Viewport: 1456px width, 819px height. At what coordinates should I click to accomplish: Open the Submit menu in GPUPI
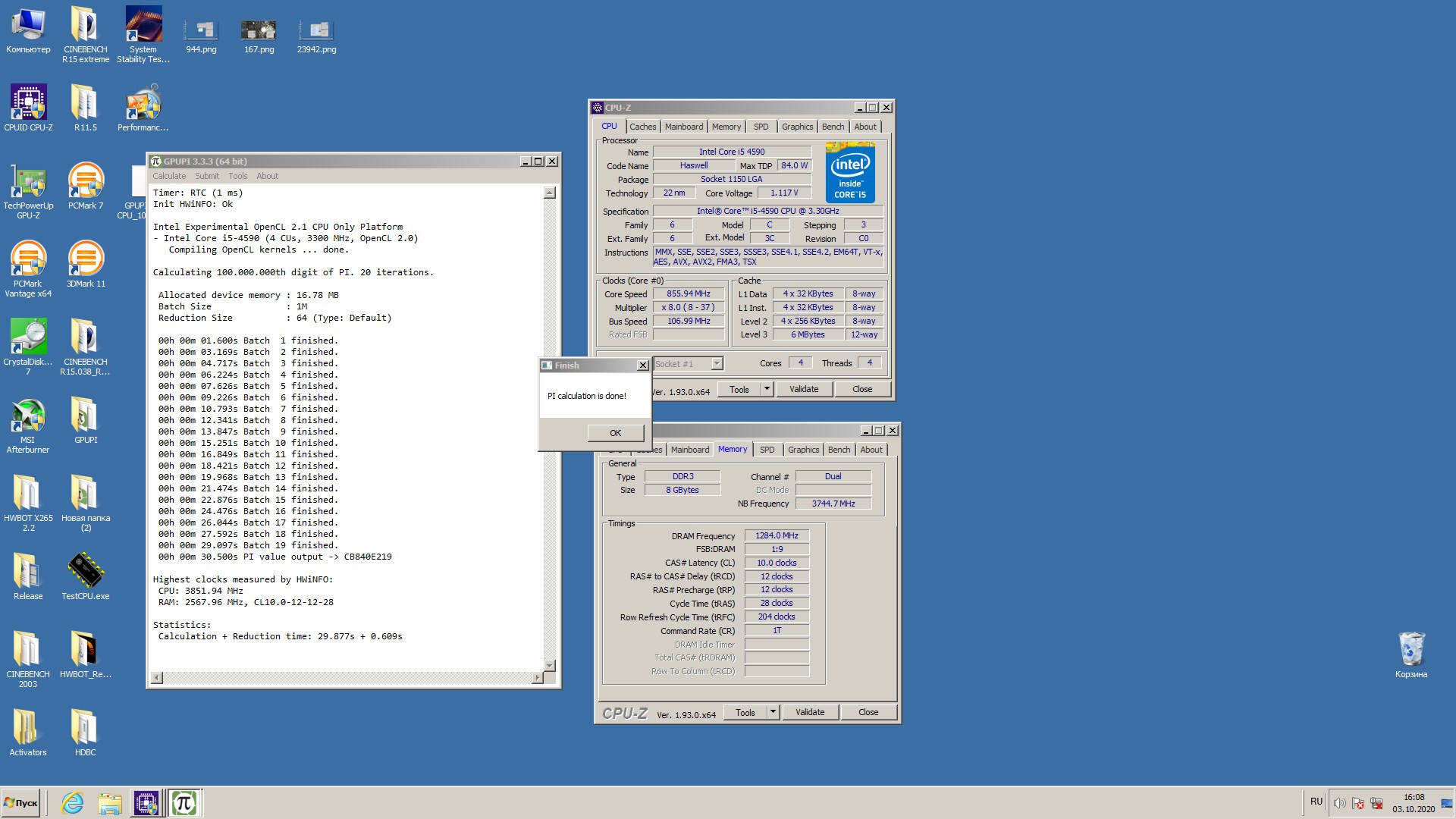[x=207, y=176]
